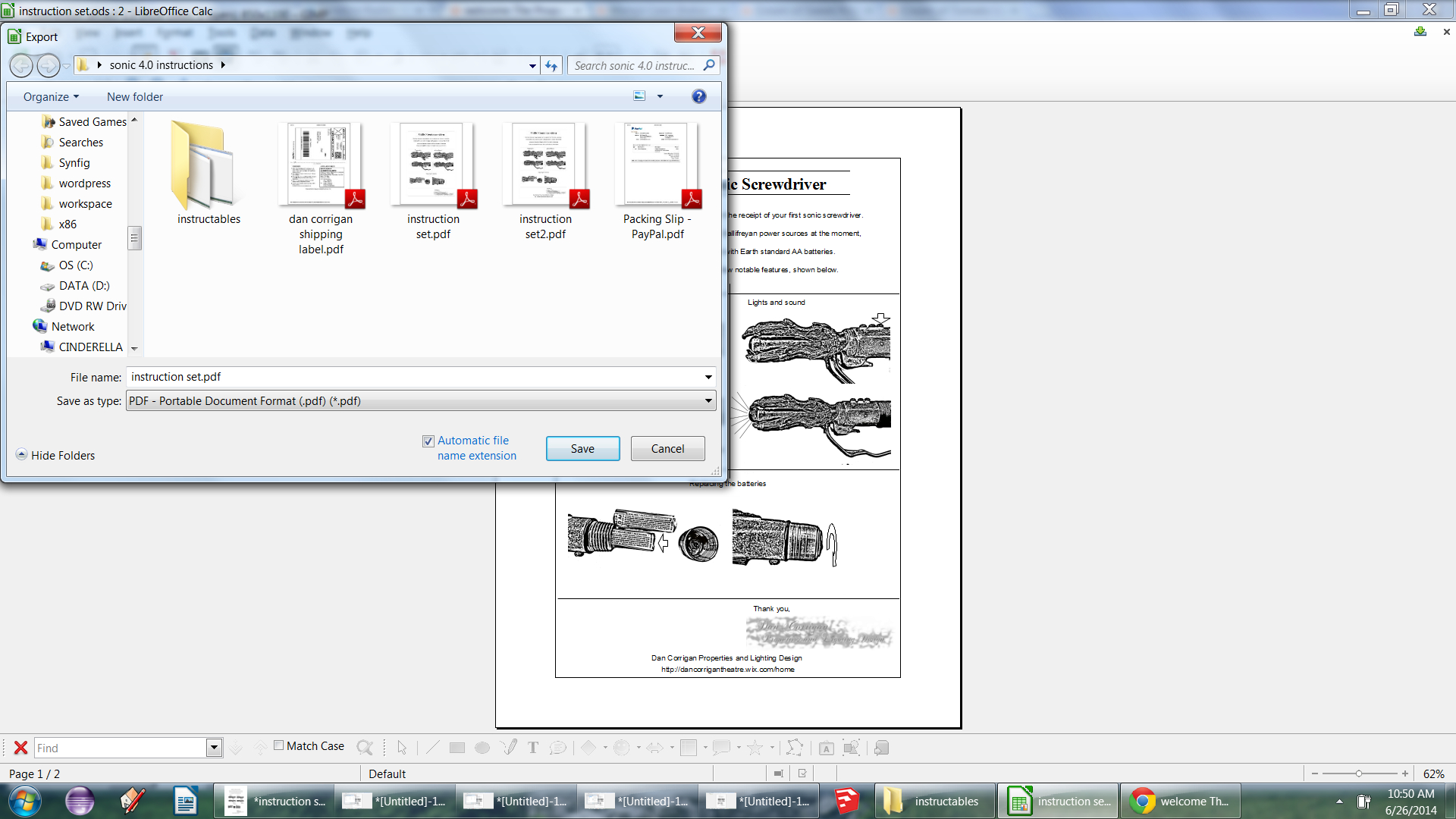The image size is (1456, 819).
Task: Open Find & Replace magnifier icon
Action: [364, 748]
